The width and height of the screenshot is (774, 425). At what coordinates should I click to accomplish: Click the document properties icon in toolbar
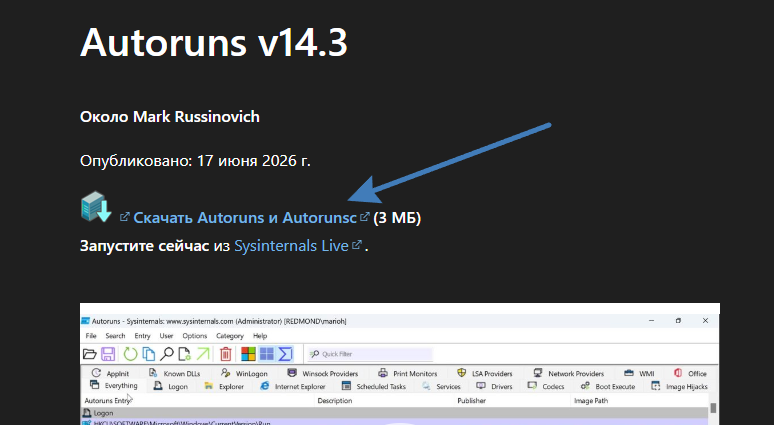click(185, 354)
